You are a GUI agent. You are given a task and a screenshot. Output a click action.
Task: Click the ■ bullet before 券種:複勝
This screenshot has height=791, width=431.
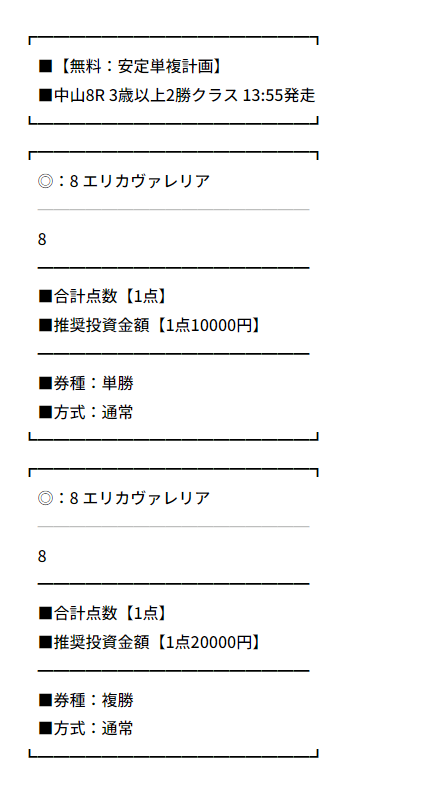coord(45,700)
